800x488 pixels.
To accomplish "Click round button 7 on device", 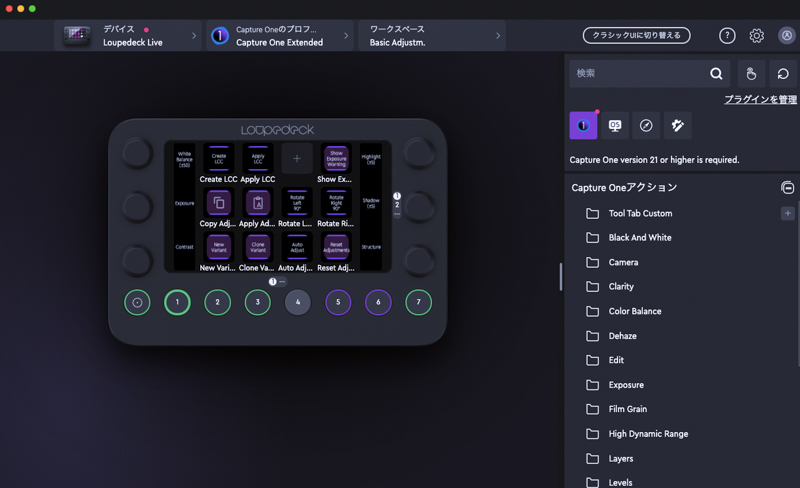I will pyautogui.click(x=418, y=302).
